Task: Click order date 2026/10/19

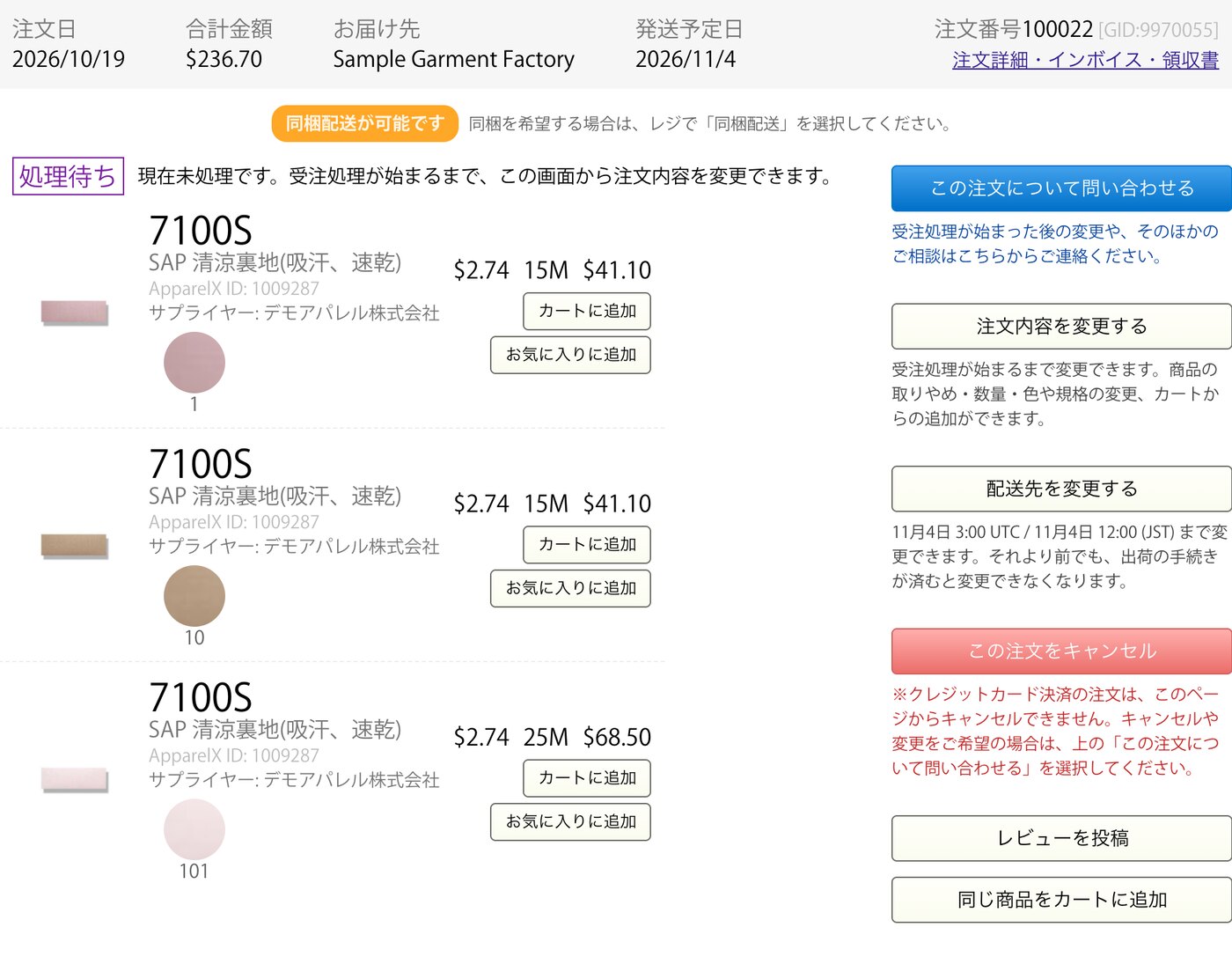Action: [x=69, y=59]
